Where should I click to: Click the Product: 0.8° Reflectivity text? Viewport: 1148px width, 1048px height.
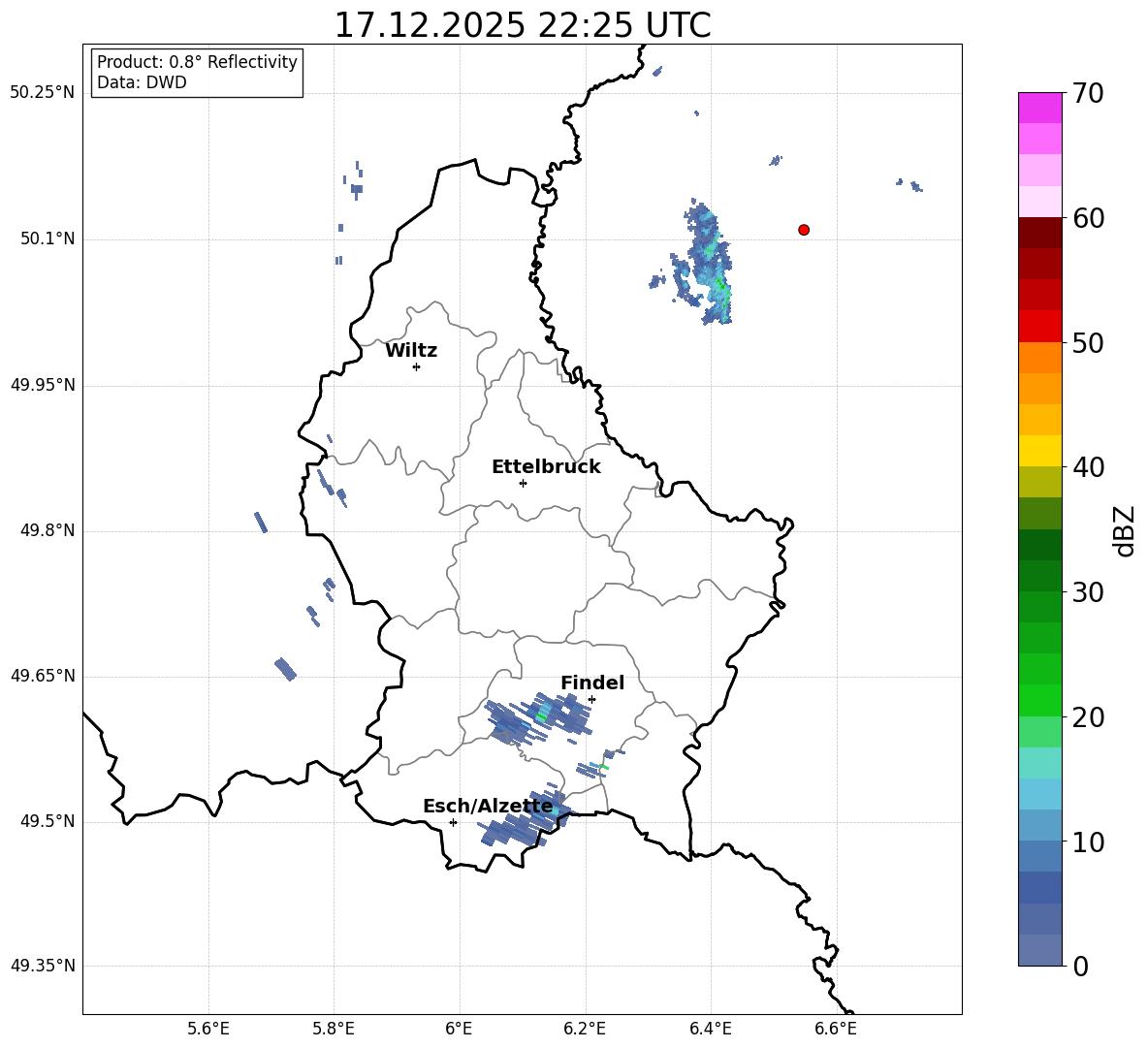pyautogui.click(x=197, y=62)
